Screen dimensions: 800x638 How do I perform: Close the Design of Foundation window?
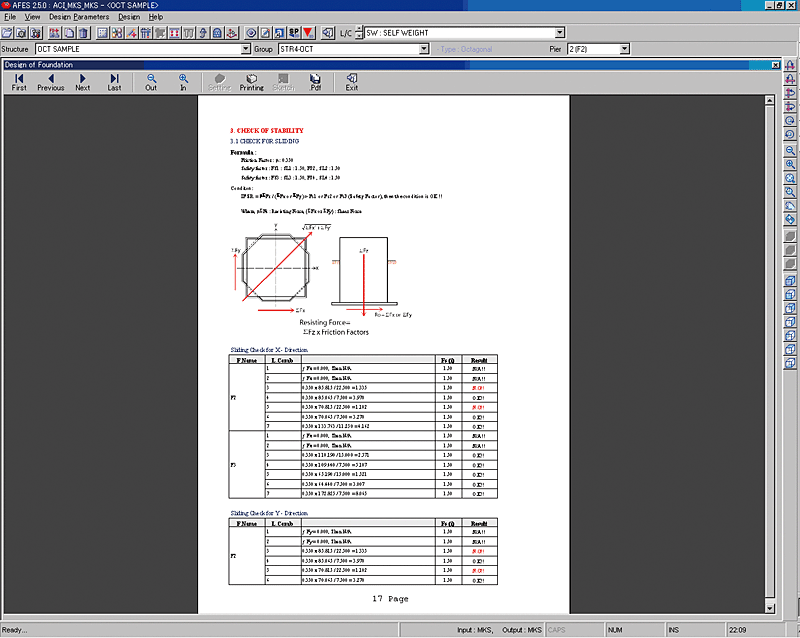(776, 65)
